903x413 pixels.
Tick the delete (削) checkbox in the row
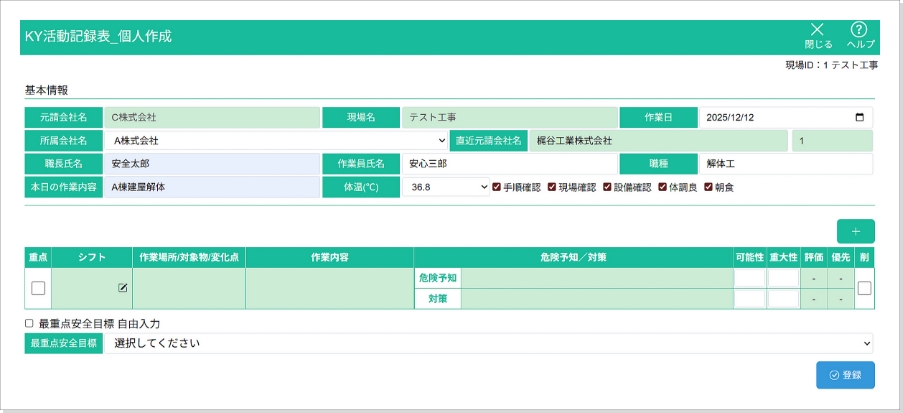click(x=864, y=288)
